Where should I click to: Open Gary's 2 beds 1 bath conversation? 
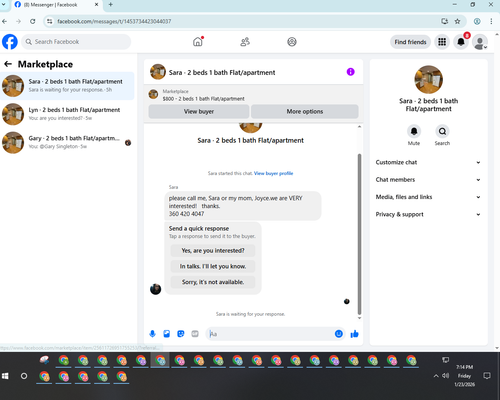(x=67, y=142)
